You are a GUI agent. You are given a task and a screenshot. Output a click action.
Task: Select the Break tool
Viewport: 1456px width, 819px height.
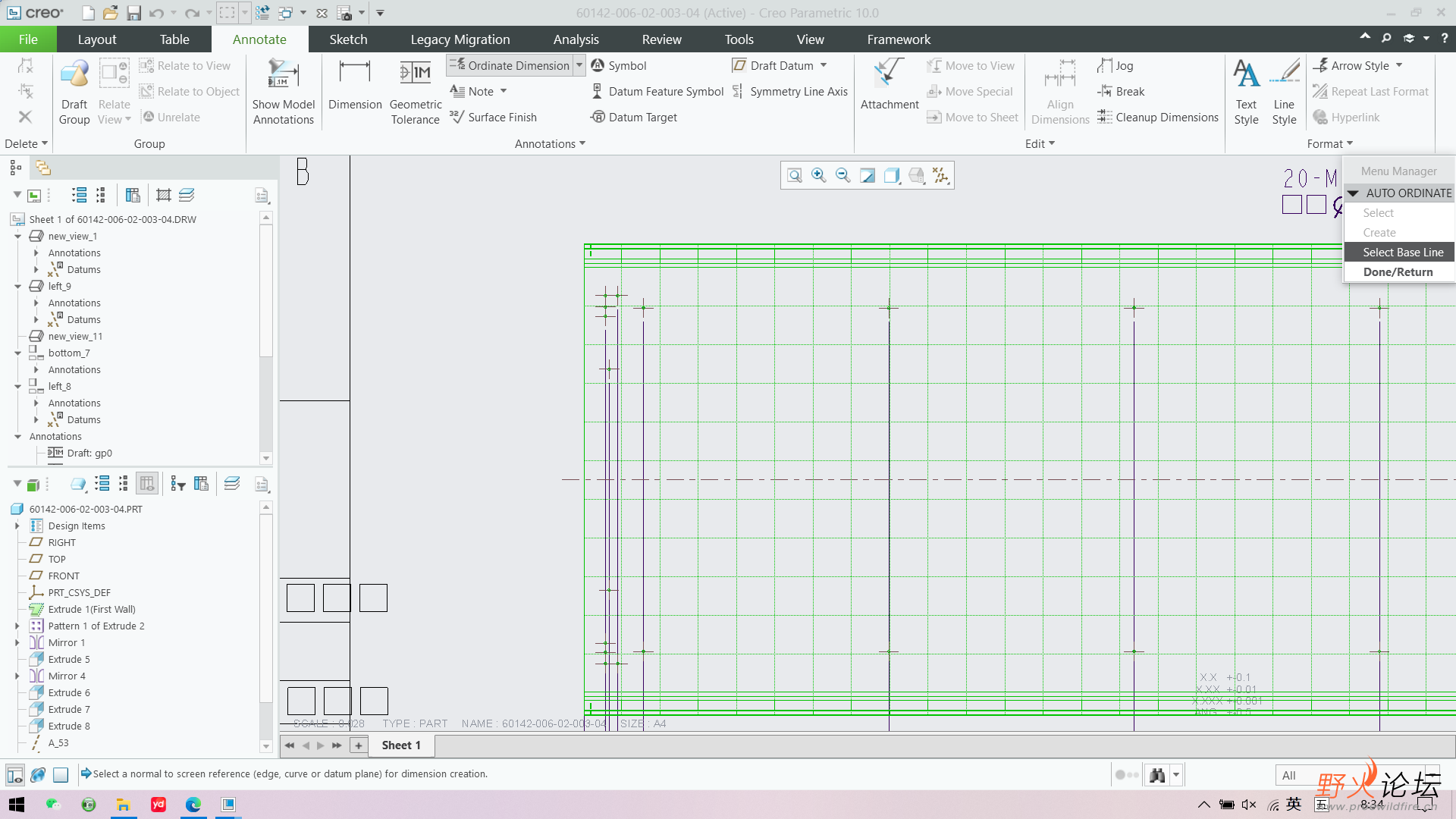click(x=1121, y=92)
